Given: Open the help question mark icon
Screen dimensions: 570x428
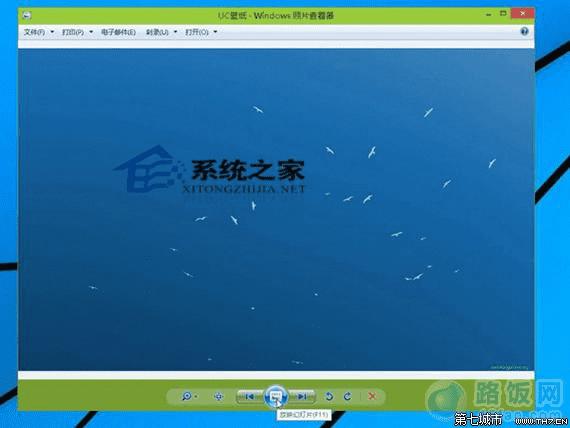Looking at the screenshot, I should [524, 31].
